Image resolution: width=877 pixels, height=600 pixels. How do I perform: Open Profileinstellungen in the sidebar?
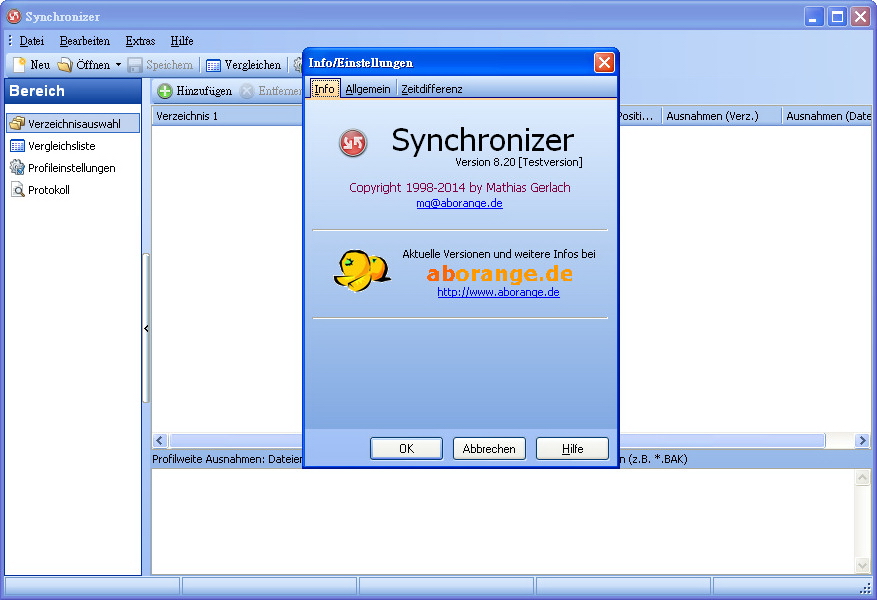(70, 168)
